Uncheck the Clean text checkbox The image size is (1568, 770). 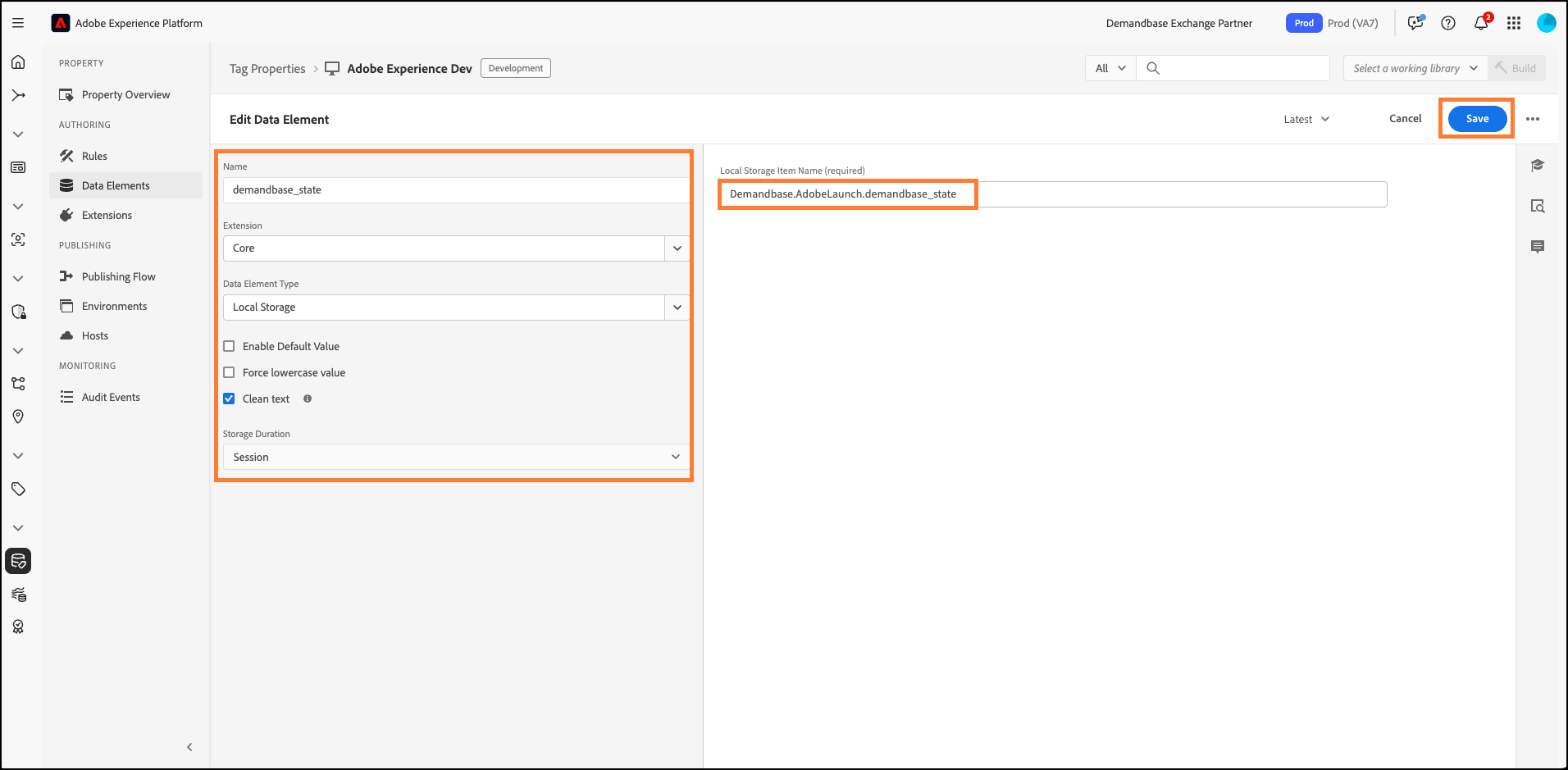pyautogui.click(x=230, y=399)
